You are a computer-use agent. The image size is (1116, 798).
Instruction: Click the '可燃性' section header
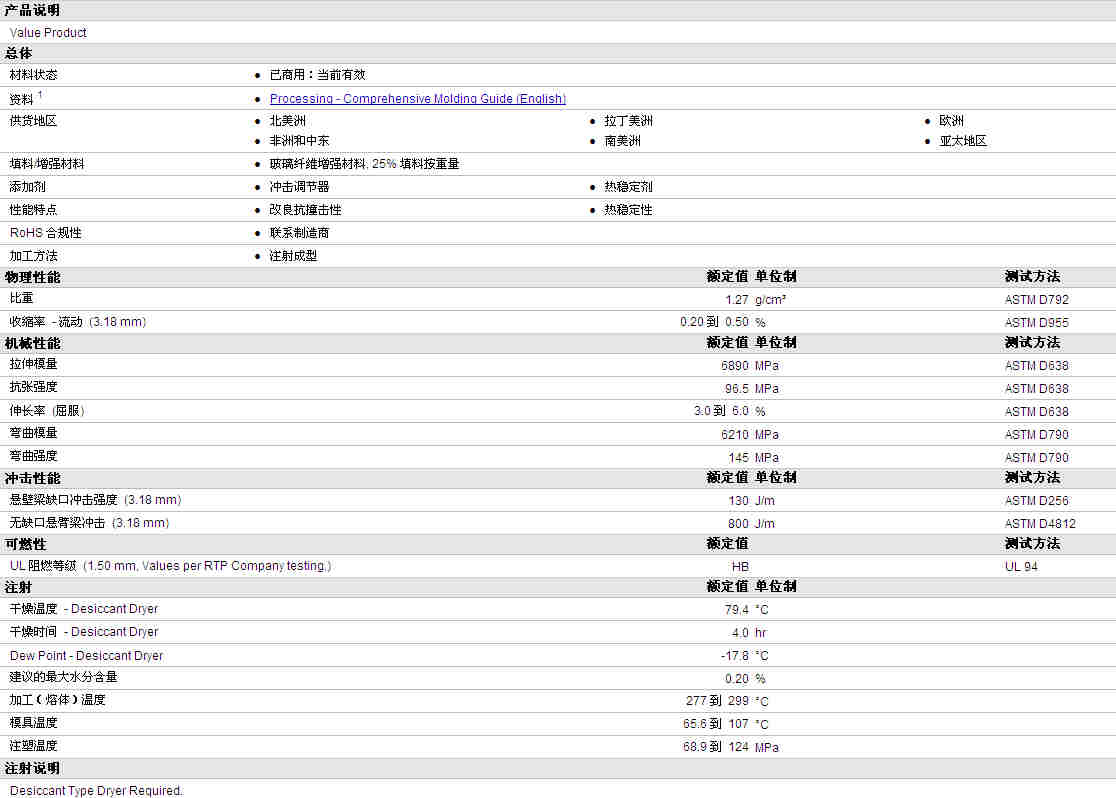pos(26,545)
